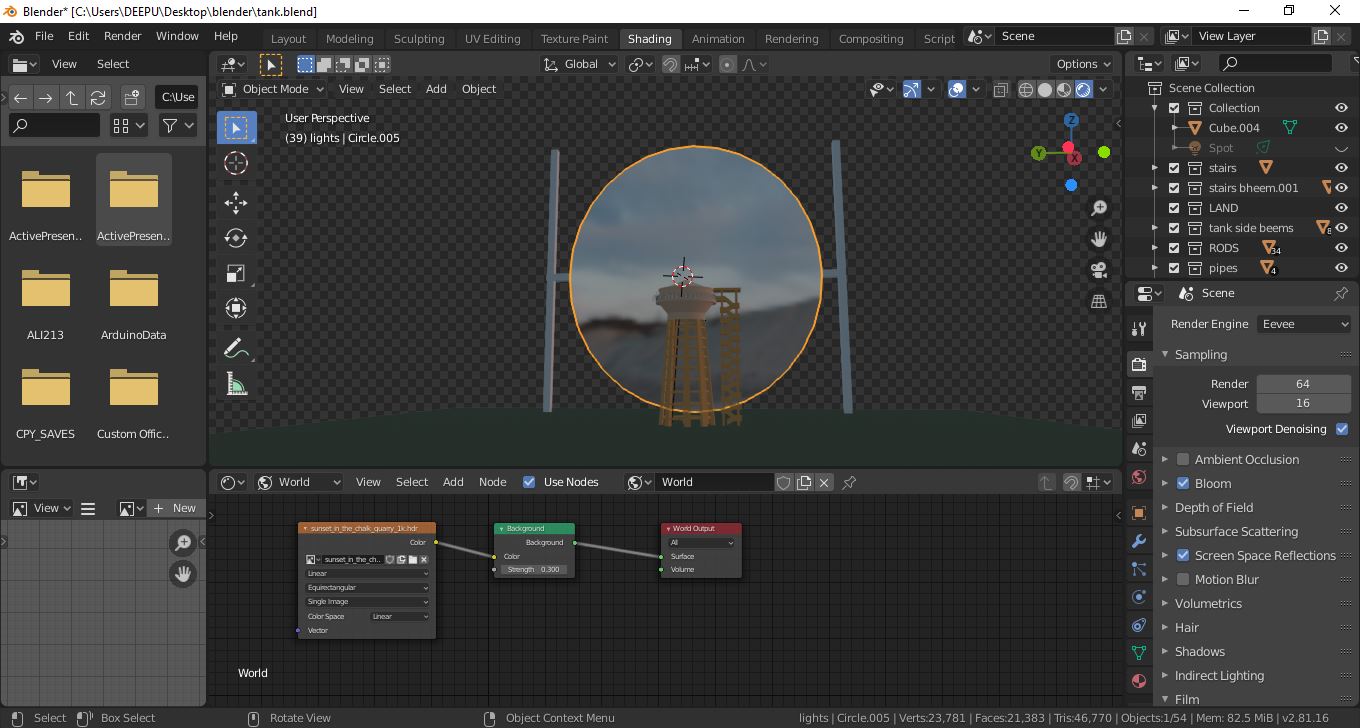Create new directory in file browser
This screenshot has height=728, width=1360.
[132, 97]
